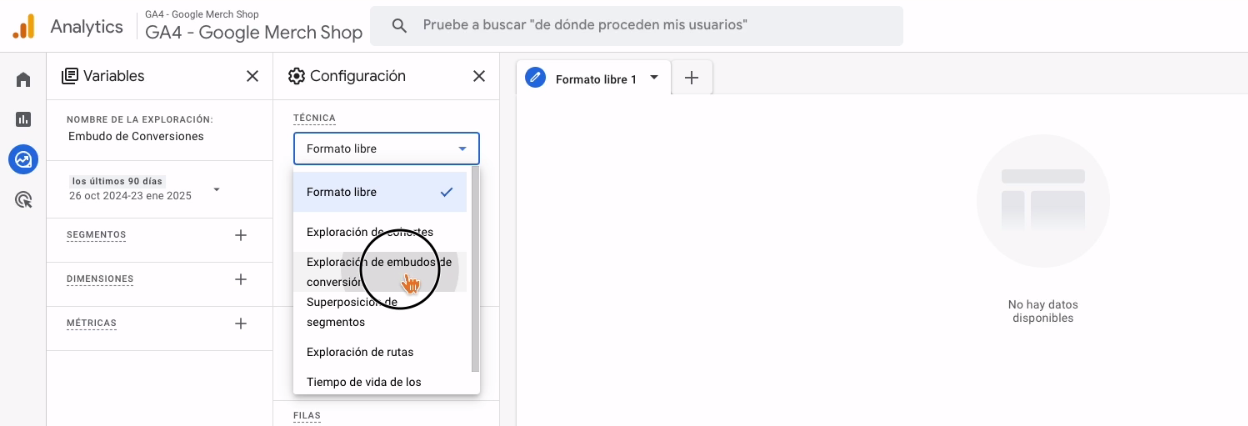
Task: Select the Formato libre 1 tab
Action: pyautogui.click(x=593, y=78)
